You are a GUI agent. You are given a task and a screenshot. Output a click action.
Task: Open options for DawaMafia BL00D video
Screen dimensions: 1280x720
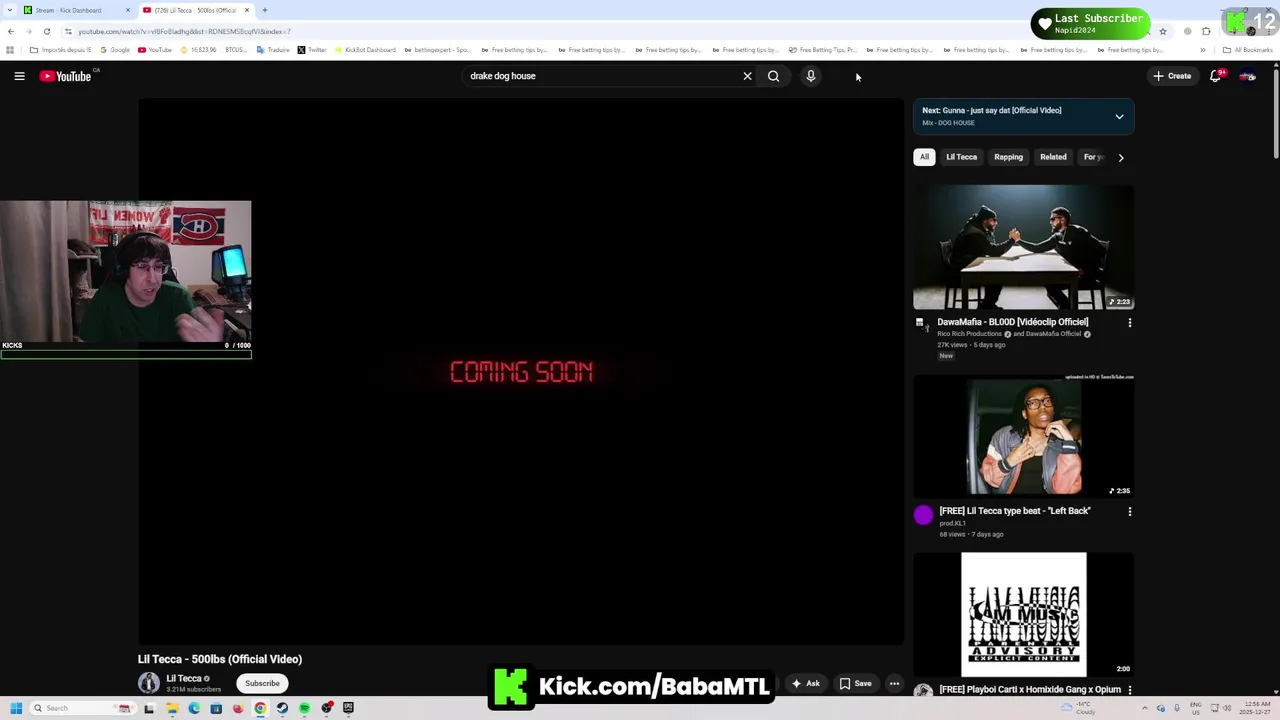[x=1130, y=323]
